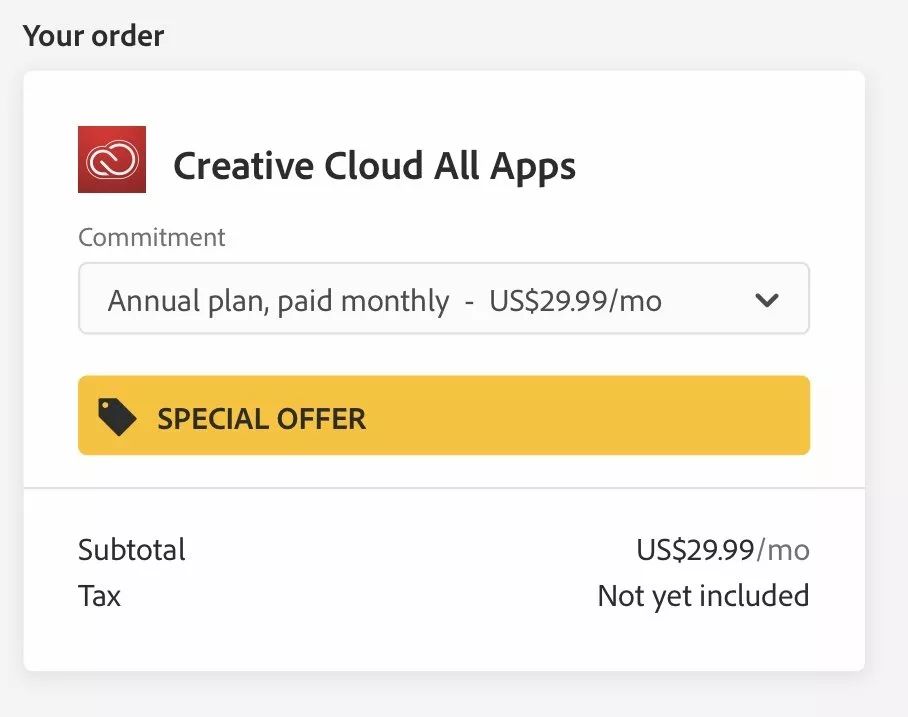The height and width of the screenshot is (717, 908).
Task: Click the divider line above Subtotal
Action: point(444,488)
